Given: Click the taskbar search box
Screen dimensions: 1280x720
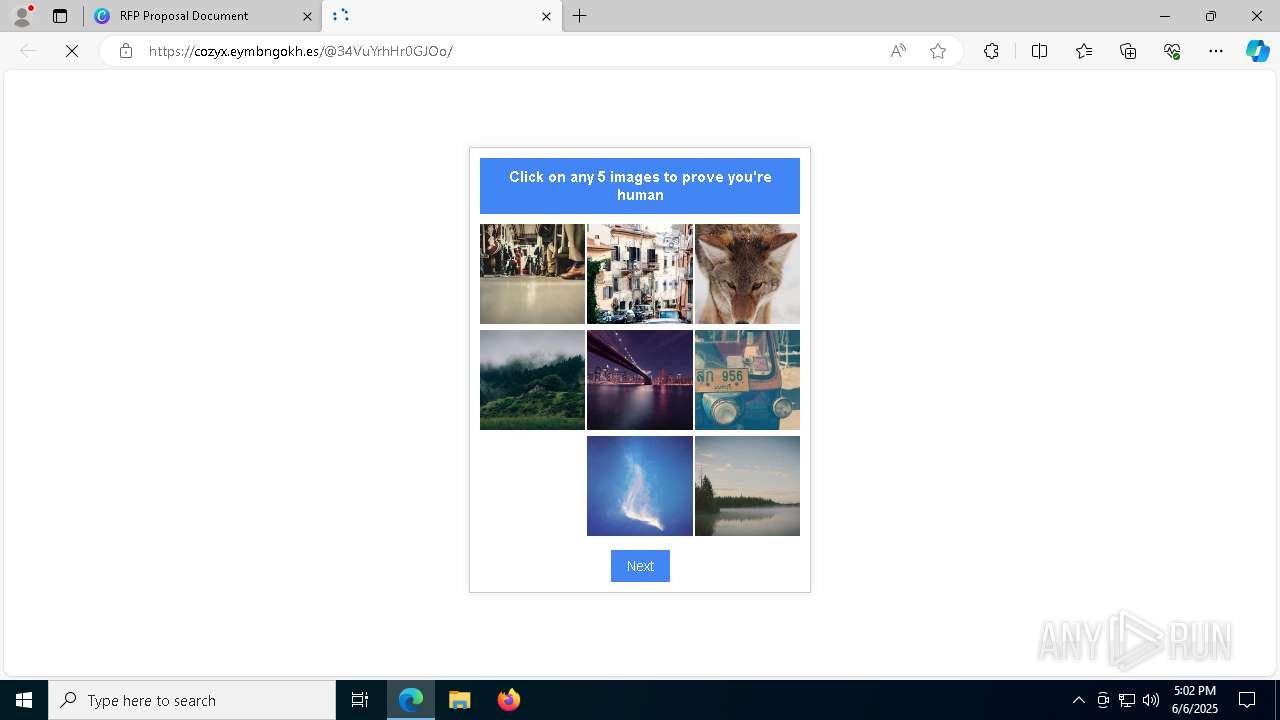Looking at the screenshot, I should tap(192, 700).
